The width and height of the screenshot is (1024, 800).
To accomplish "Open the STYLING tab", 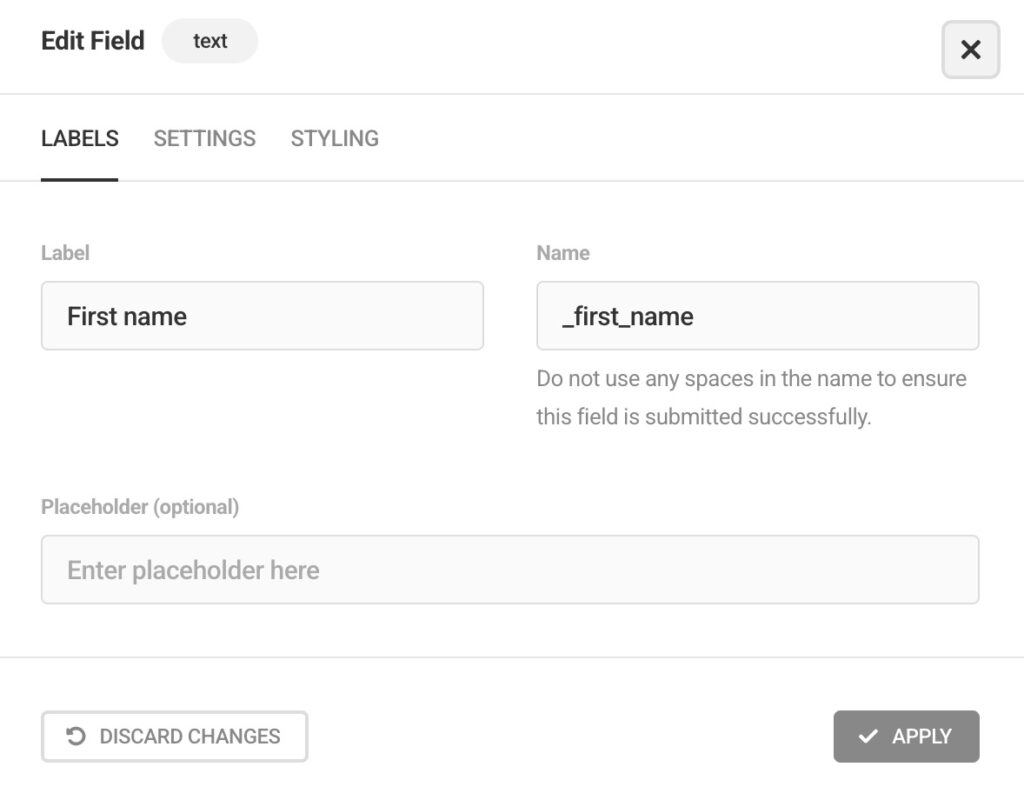I will (x=334, y=138).
